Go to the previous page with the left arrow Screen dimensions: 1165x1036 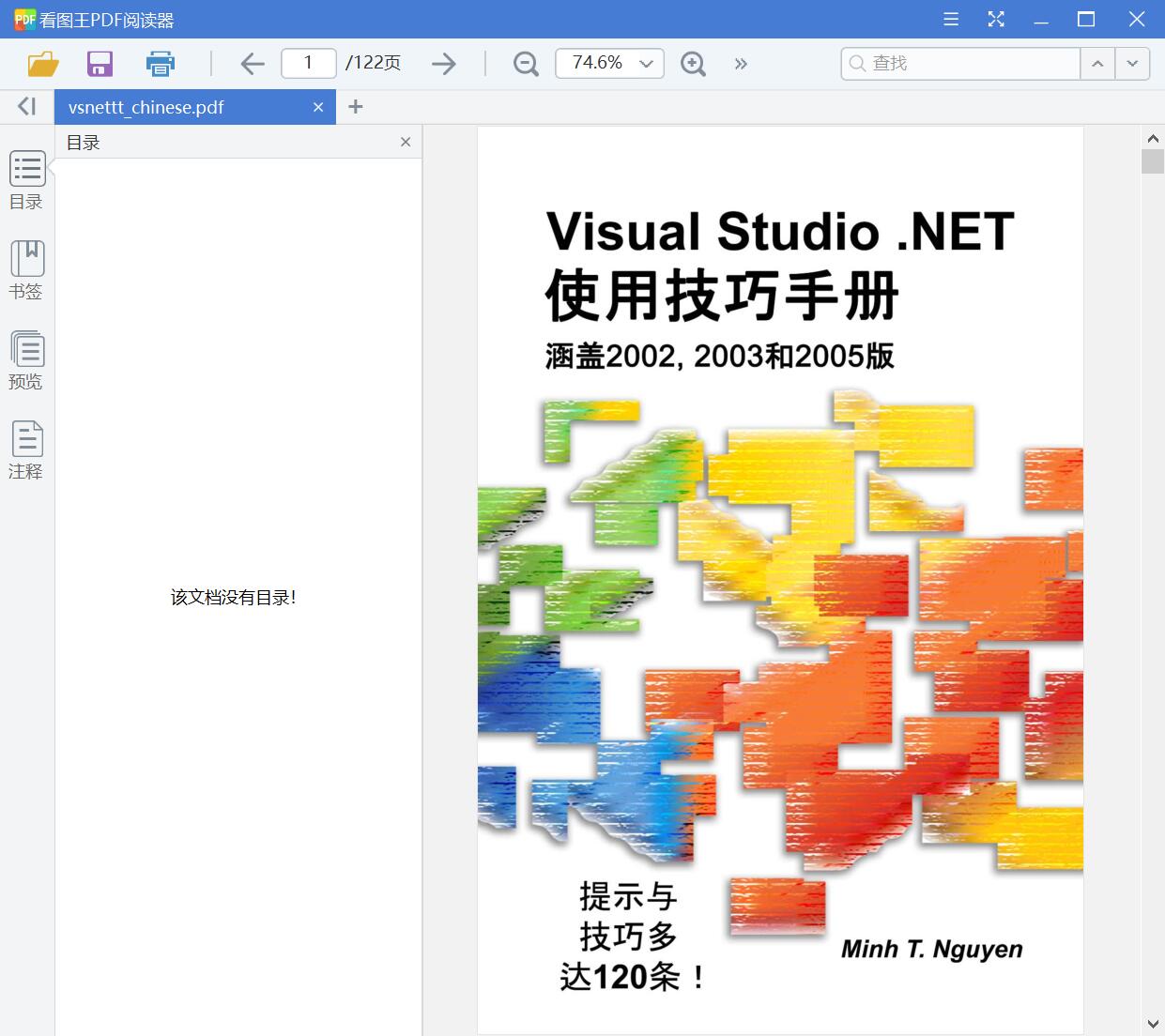point(252,63)
